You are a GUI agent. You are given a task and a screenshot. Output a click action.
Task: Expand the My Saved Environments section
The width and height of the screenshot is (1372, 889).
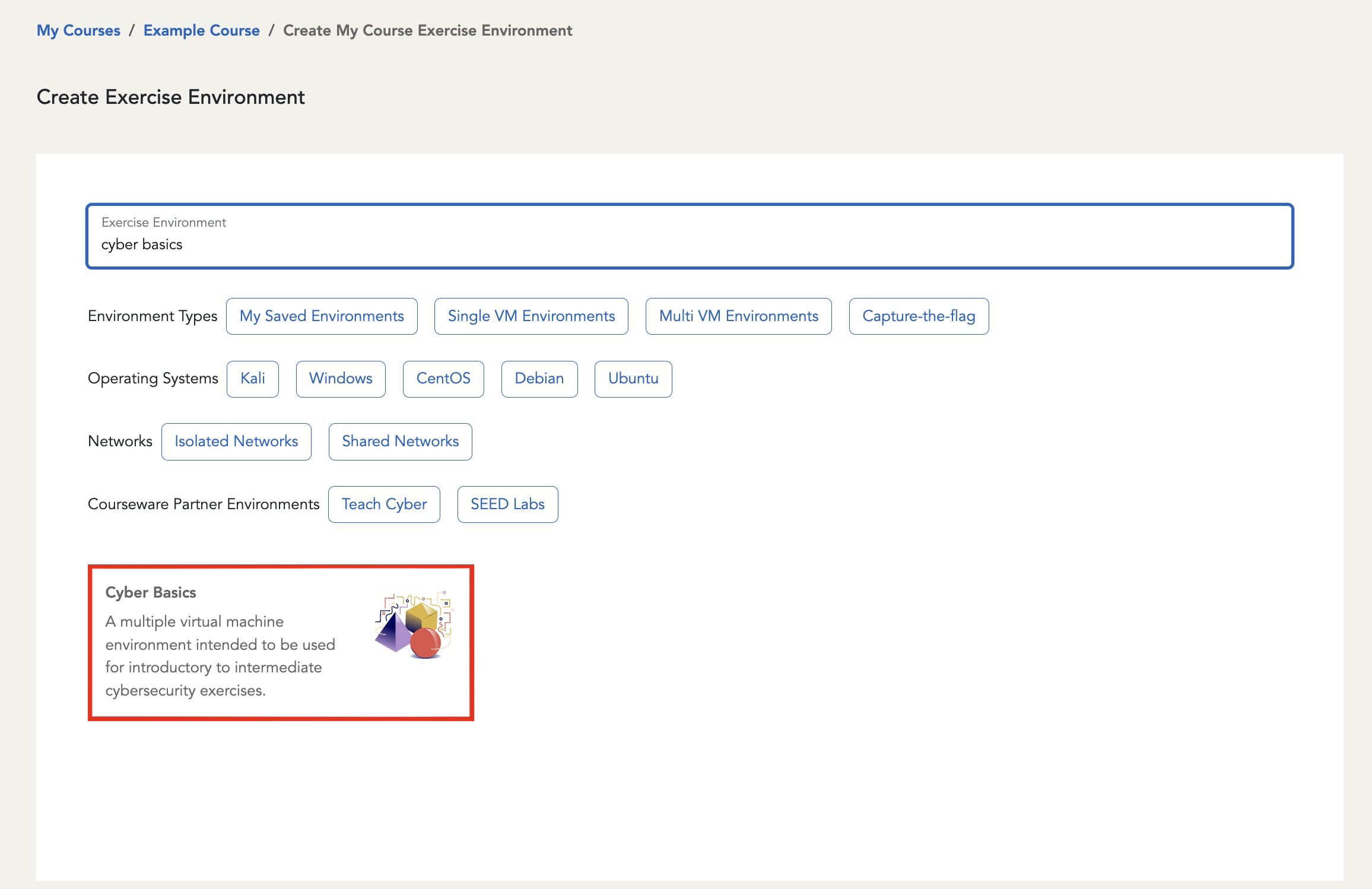tap(321, 316)
